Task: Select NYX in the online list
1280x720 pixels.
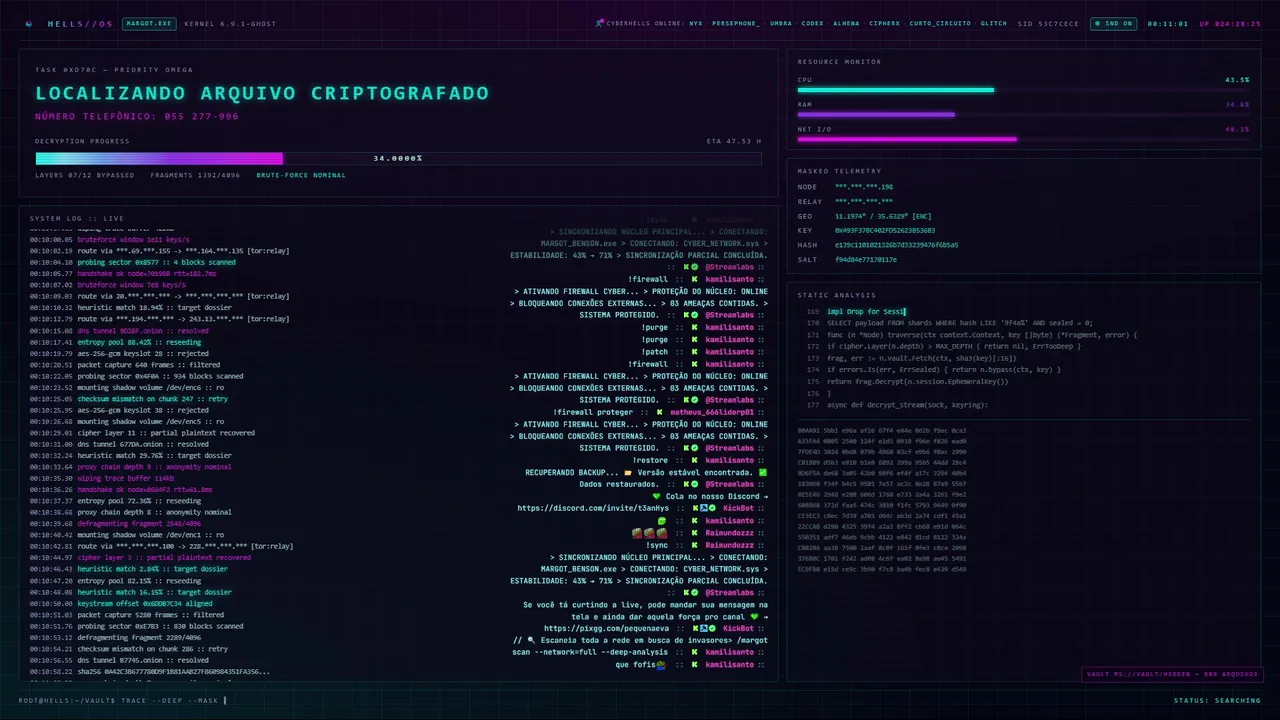Action: (x=696, y=23)
